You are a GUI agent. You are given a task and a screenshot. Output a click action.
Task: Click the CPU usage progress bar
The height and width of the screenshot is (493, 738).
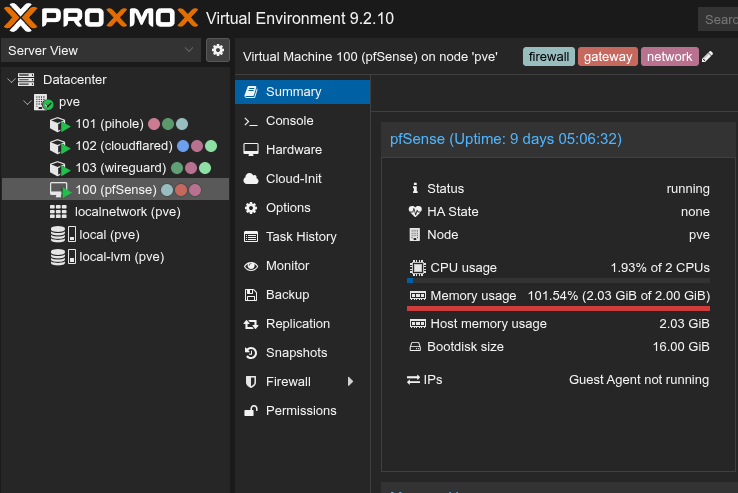click(x=559, y=281)
